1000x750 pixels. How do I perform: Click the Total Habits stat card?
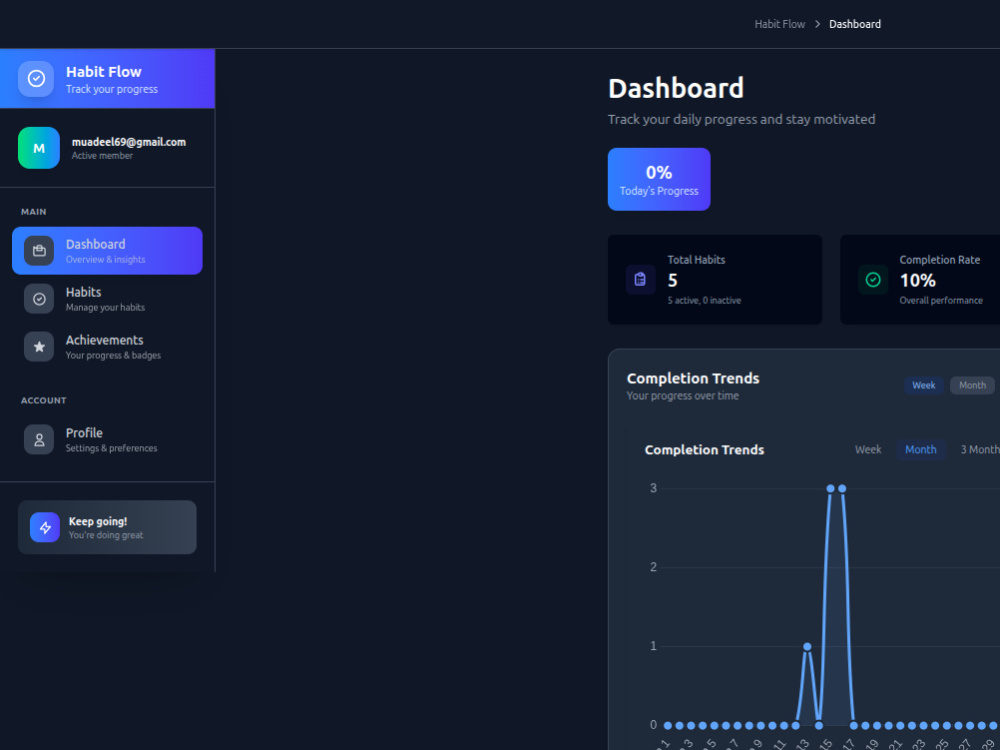click(715, 279)
